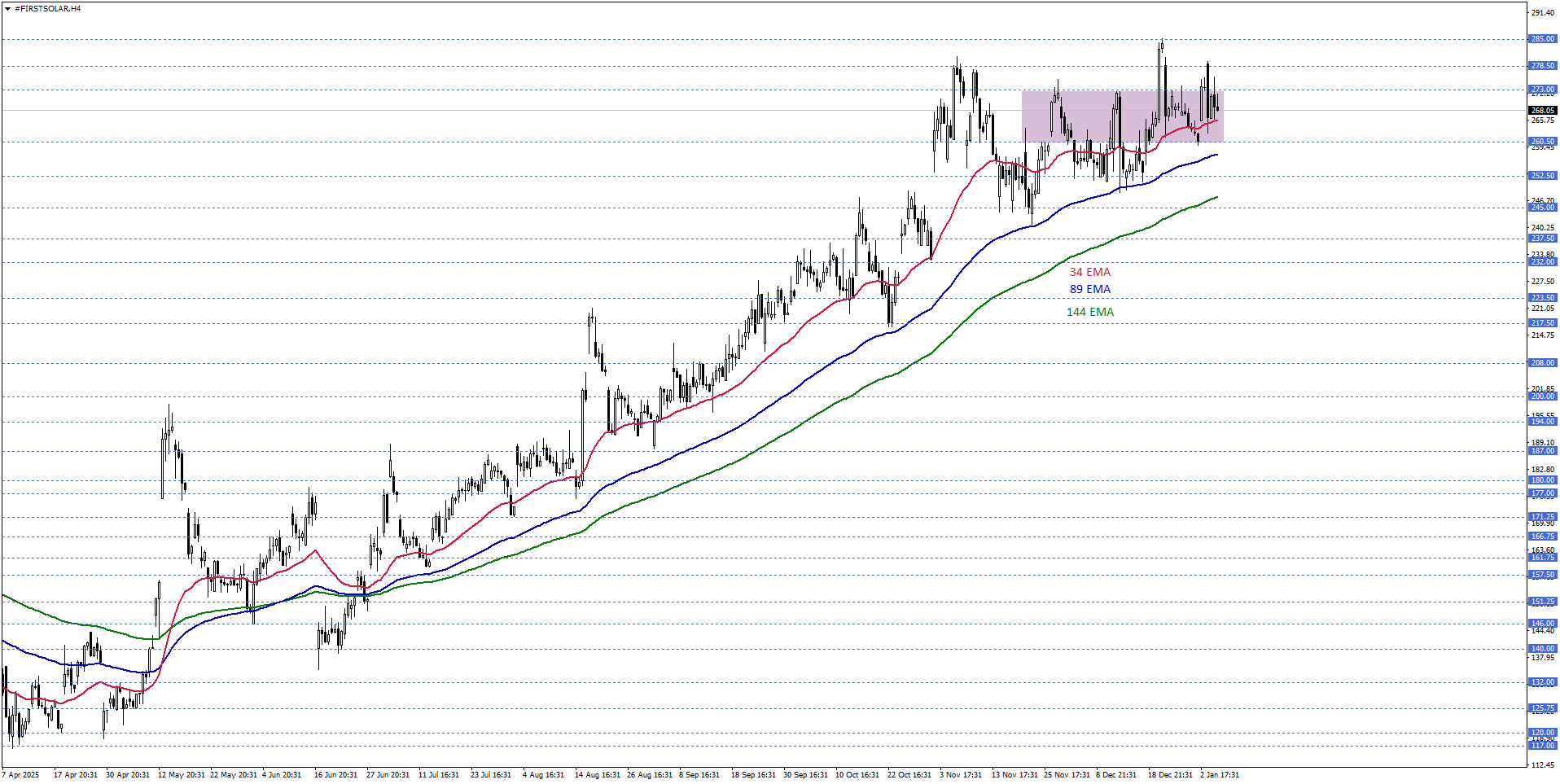The width and height of the screenshot is (1560, 784).
Task: Click the 214.75 price scale value
Action: click(1543, 335)
